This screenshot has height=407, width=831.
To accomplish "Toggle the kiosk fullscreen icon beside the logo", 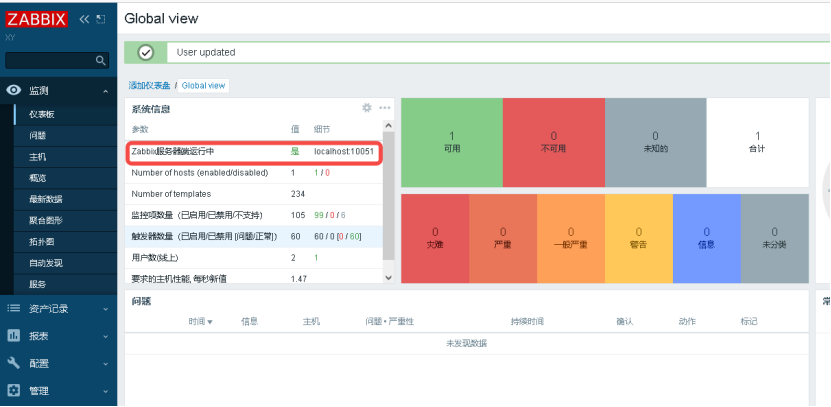I will click(101, 19).
